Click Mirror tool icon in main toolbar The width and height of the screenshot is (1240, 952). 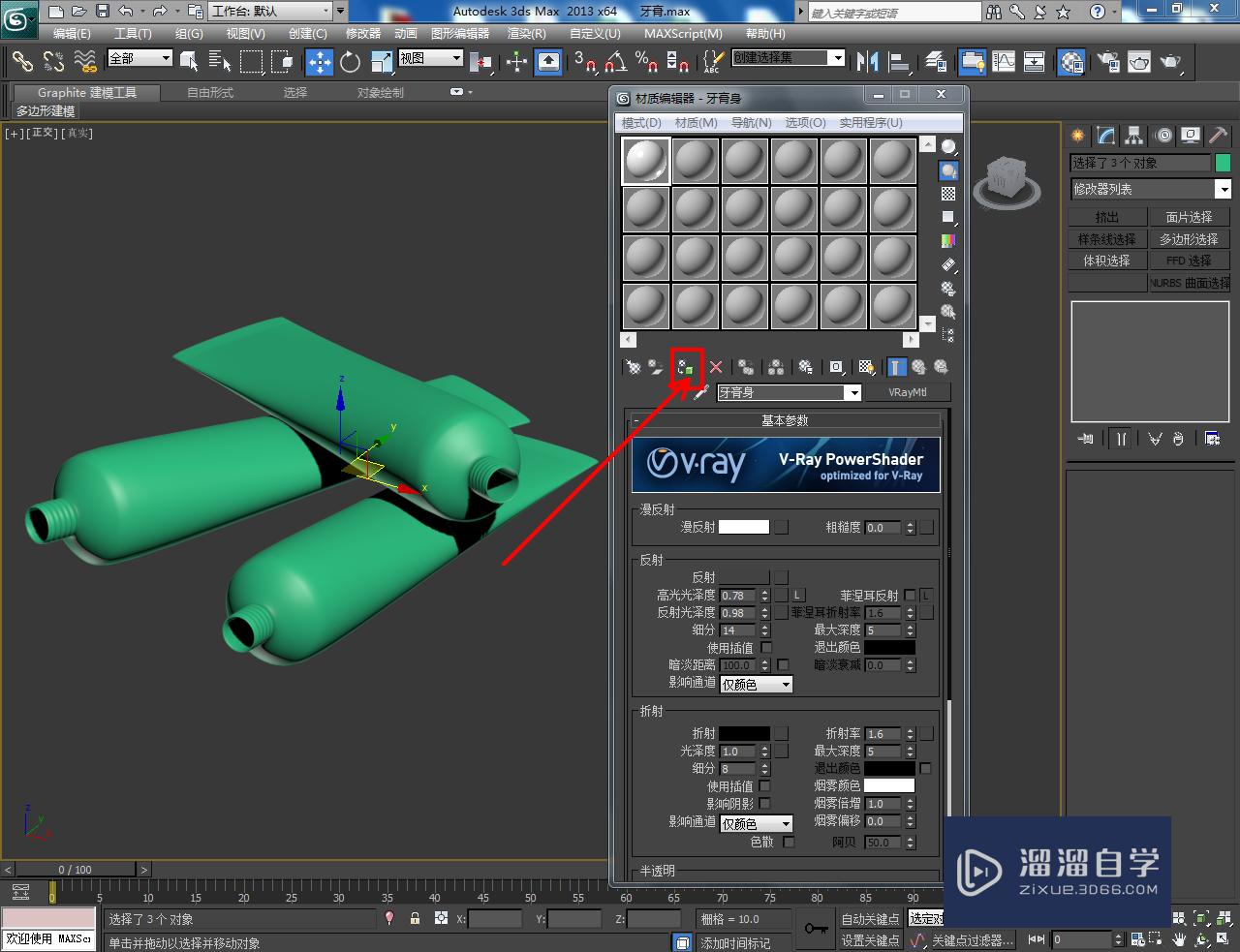coord(867,62)
